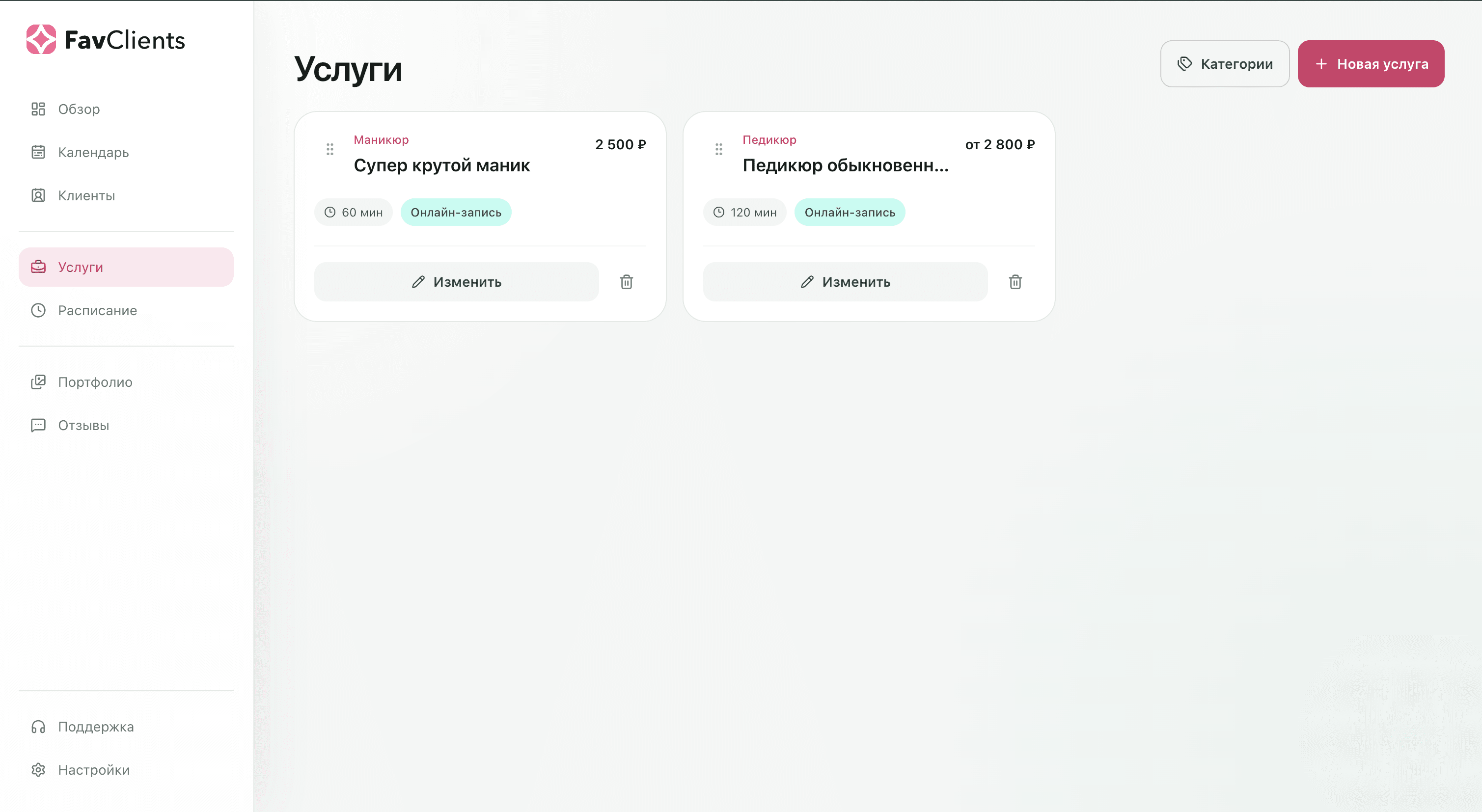Click the 60 мин duration badge

point(353,212)
